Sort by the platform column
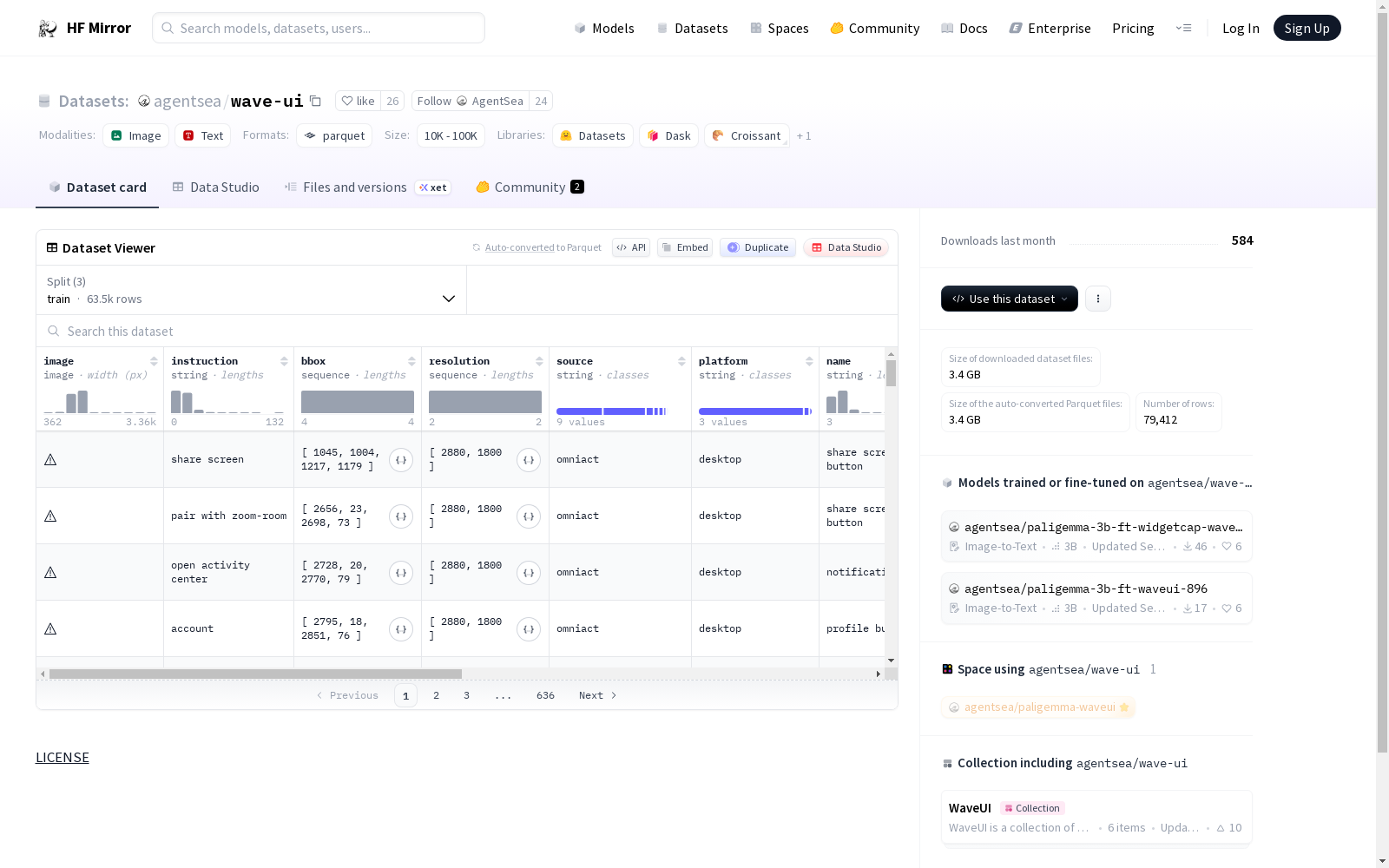Image resolution: width=1389 pixels, height=868 pixels. click(809, 361)
